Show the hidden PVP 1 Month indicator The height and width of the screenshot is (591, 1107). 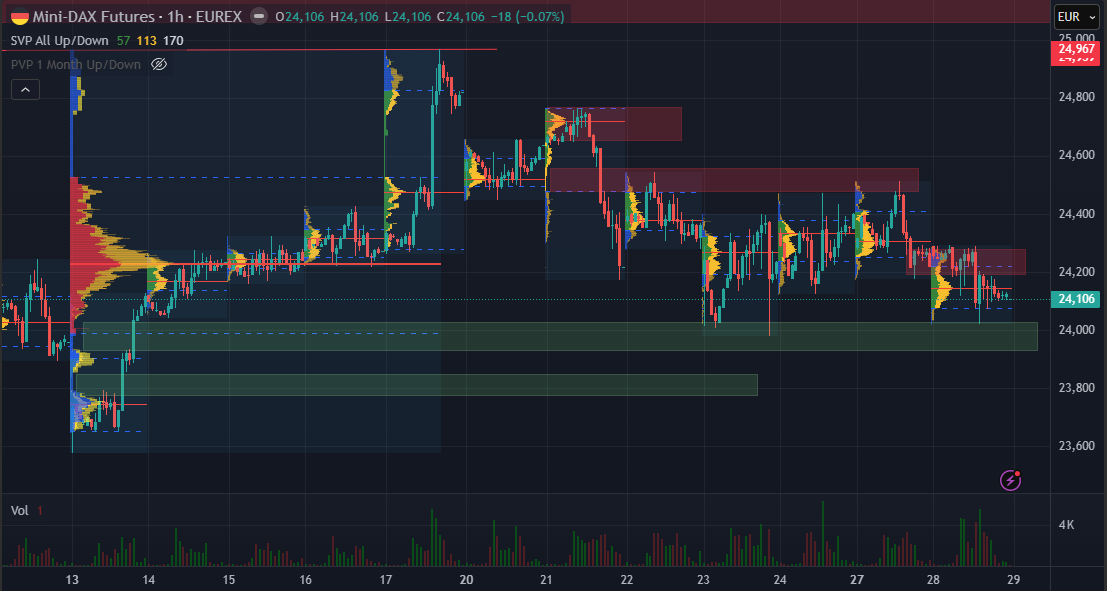pos(160,64)
